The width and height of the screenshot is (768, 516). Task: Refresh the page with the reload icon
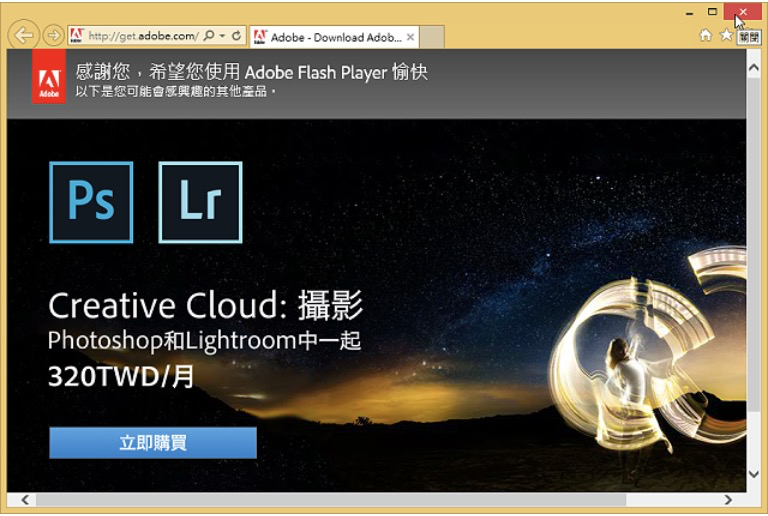pyautogui.click(x=237, y=36)
